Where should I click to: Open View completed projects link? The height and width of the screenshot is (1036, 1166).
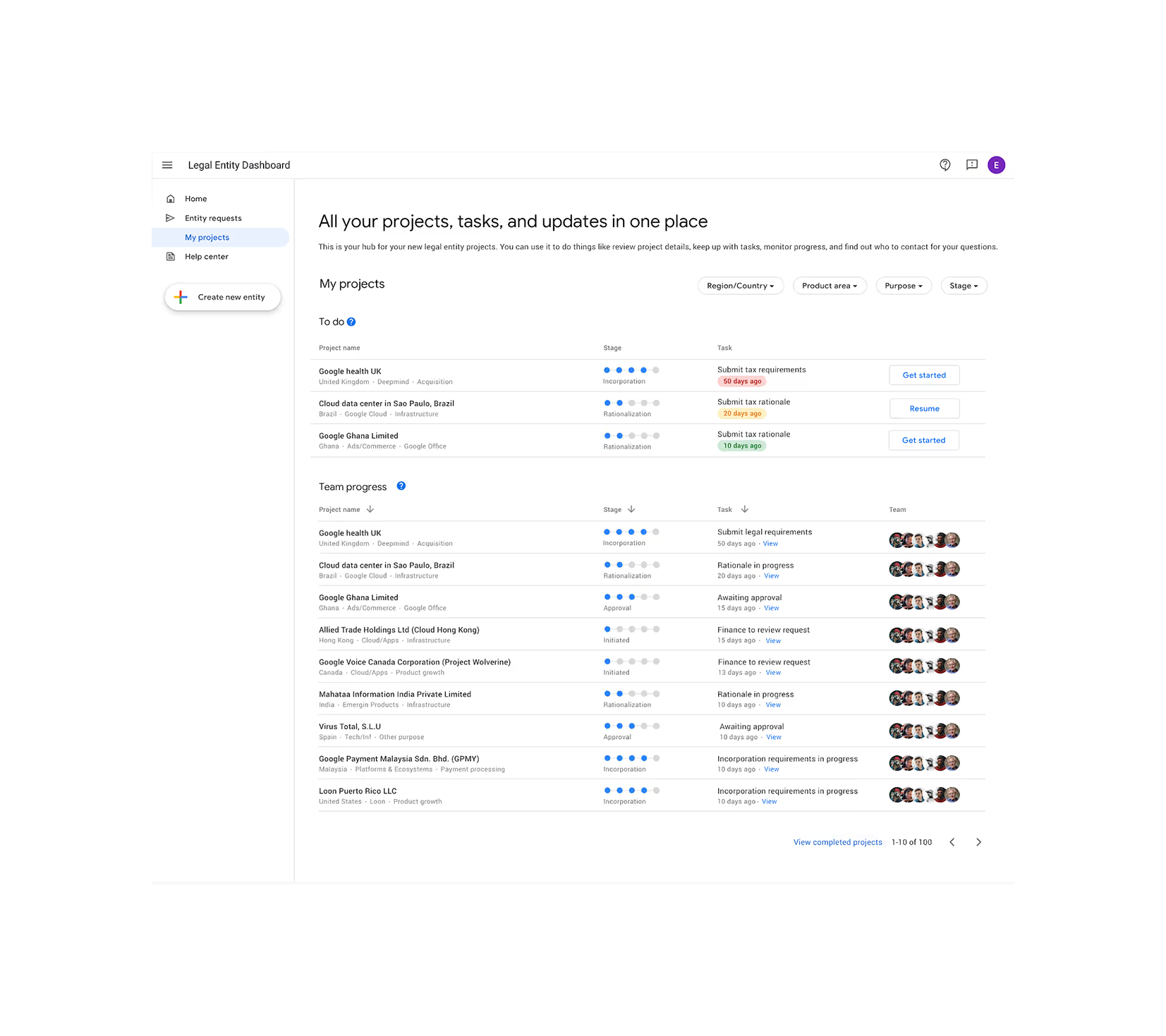(x=837, y=841)
